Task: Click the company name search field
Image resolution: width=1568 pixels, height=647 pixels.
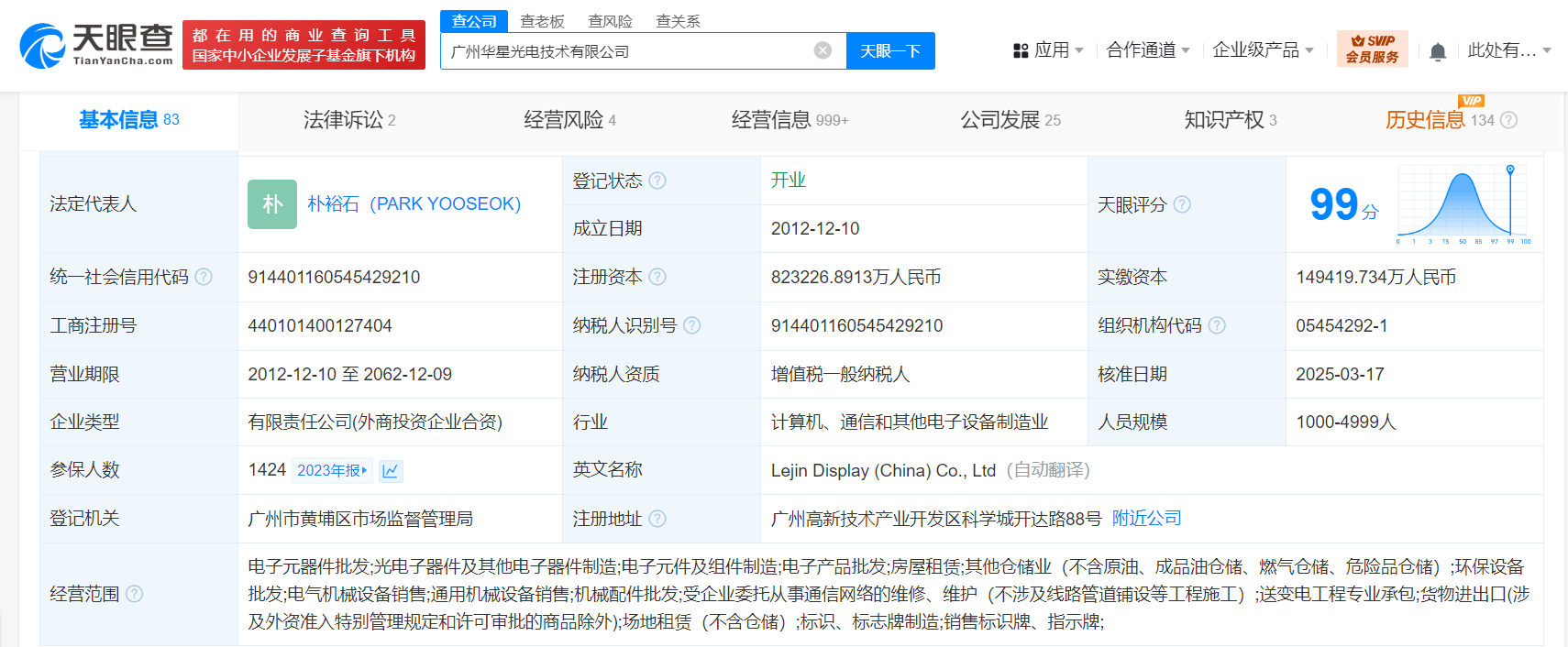Action: tap(624, 51)
